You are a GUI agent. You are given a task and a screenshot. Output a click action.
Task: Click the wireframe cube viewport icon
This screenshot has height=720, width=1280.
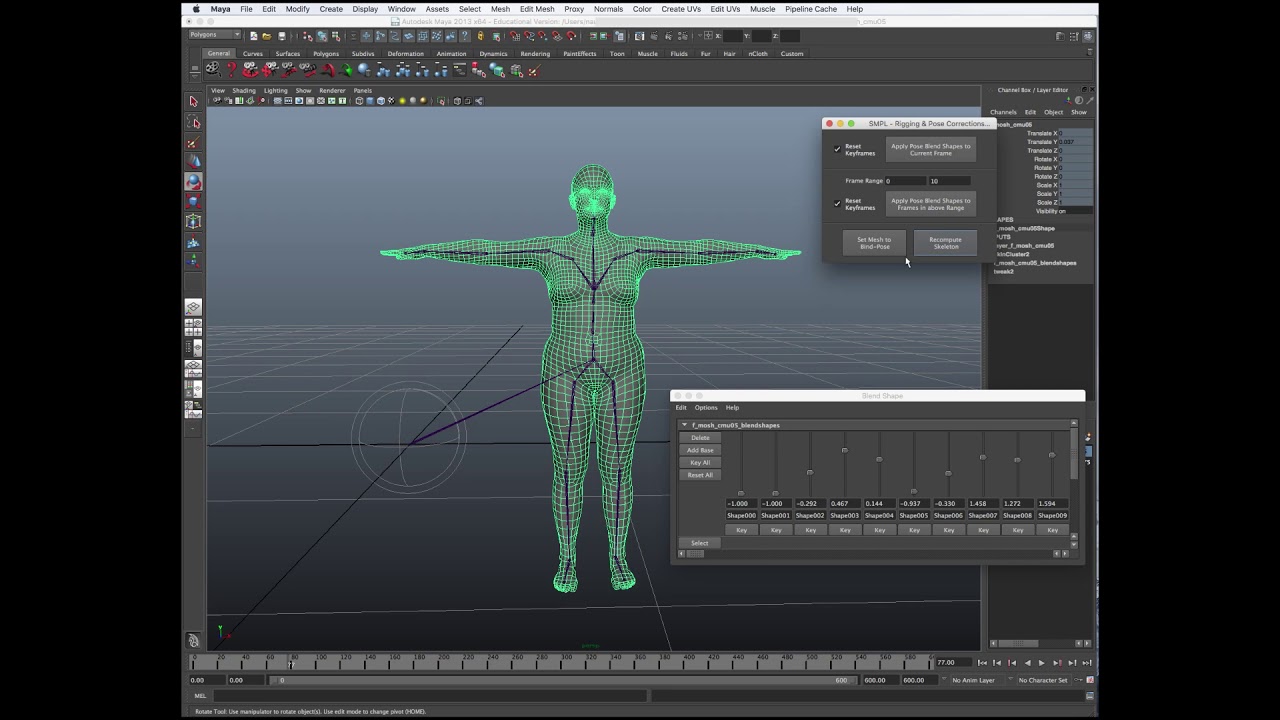358,101
